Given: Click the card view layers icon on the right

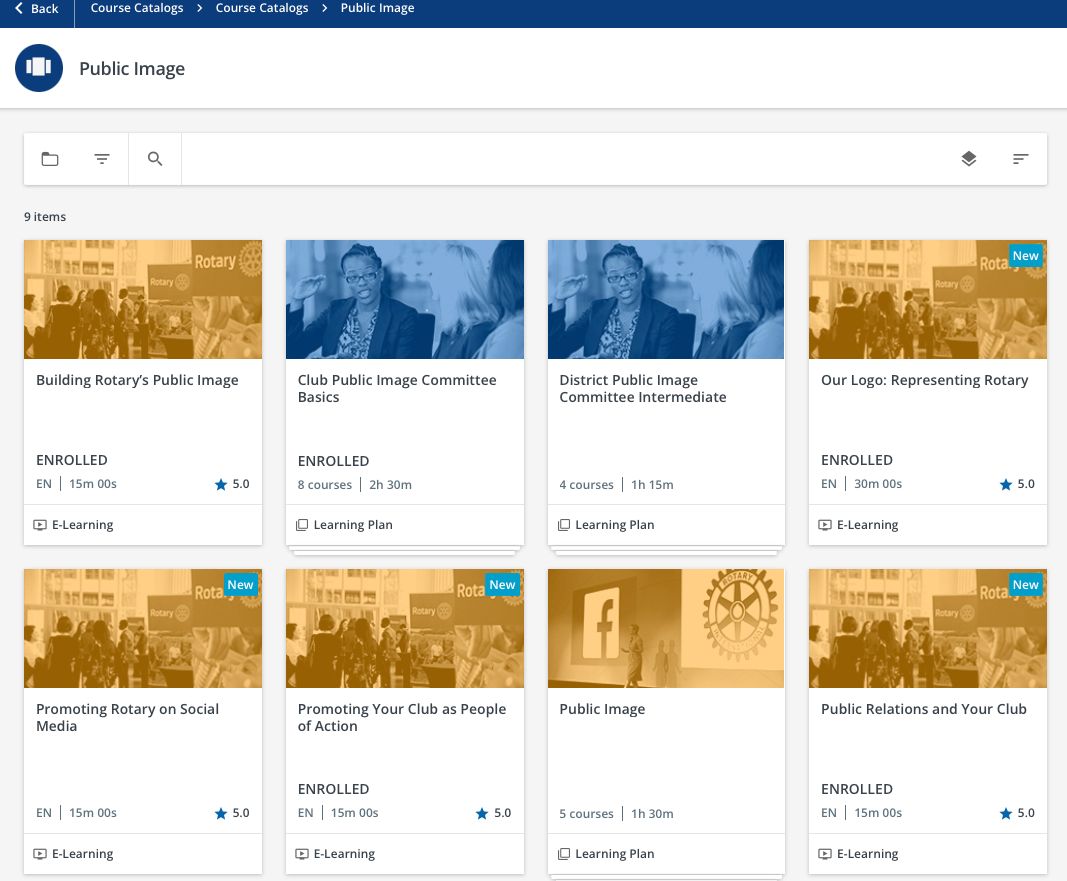Looking at the screenshot, I should pyautogui.click(x=968, y=158).
